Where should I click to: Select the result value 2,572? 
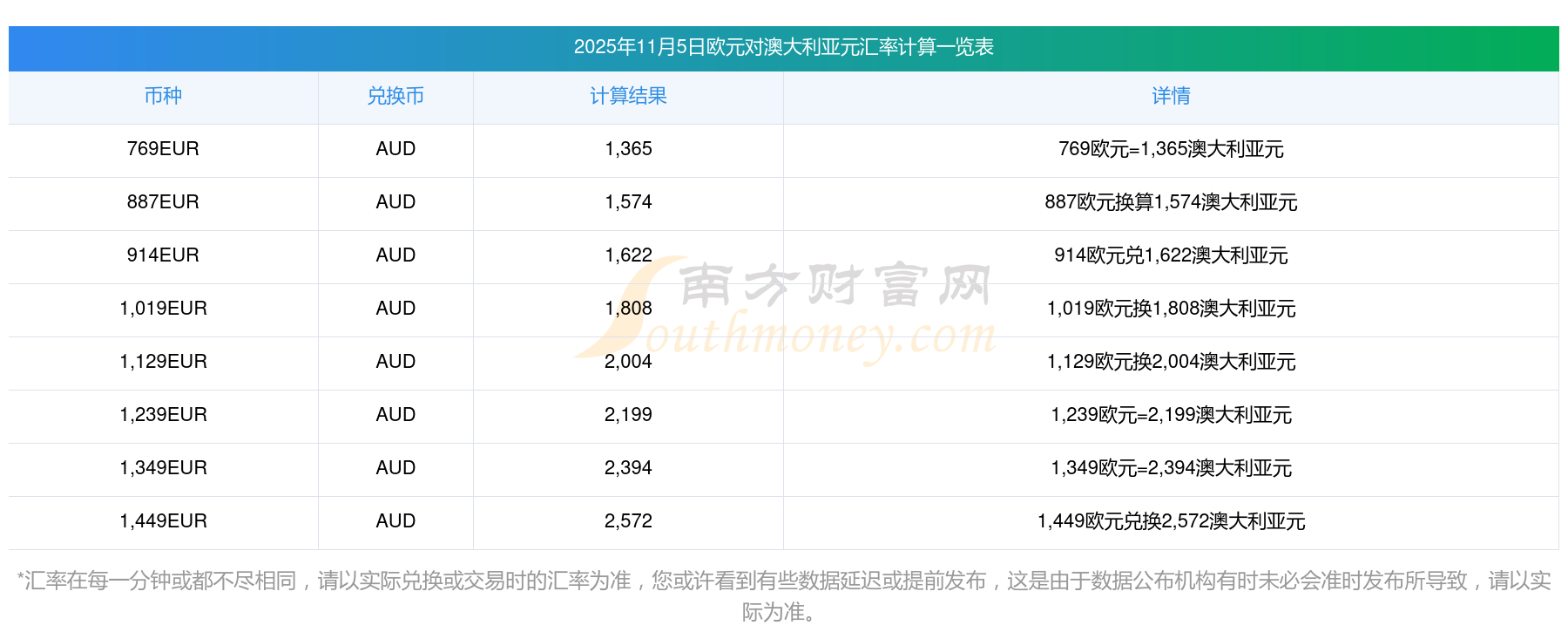(628, 521)
